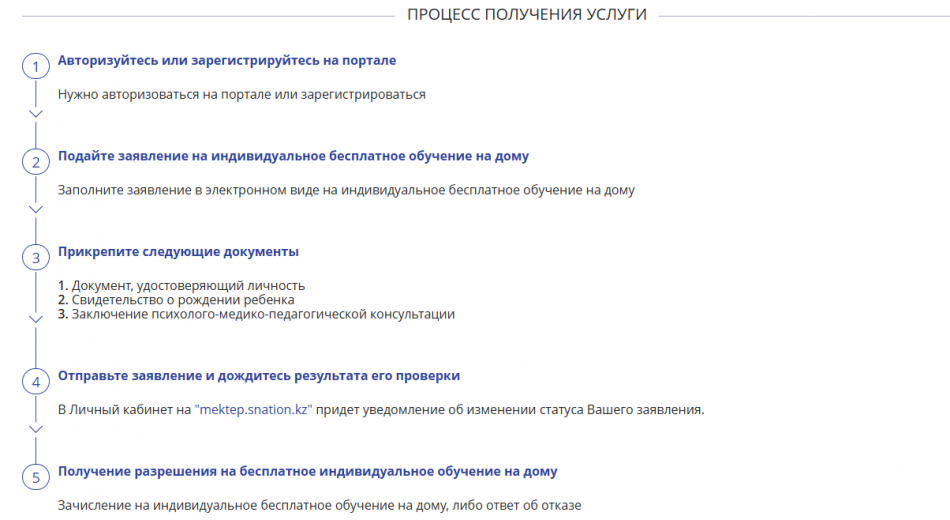Select heading "Авторизуйтесь или зарегистрируйтесь на портале"

point(227,61)
